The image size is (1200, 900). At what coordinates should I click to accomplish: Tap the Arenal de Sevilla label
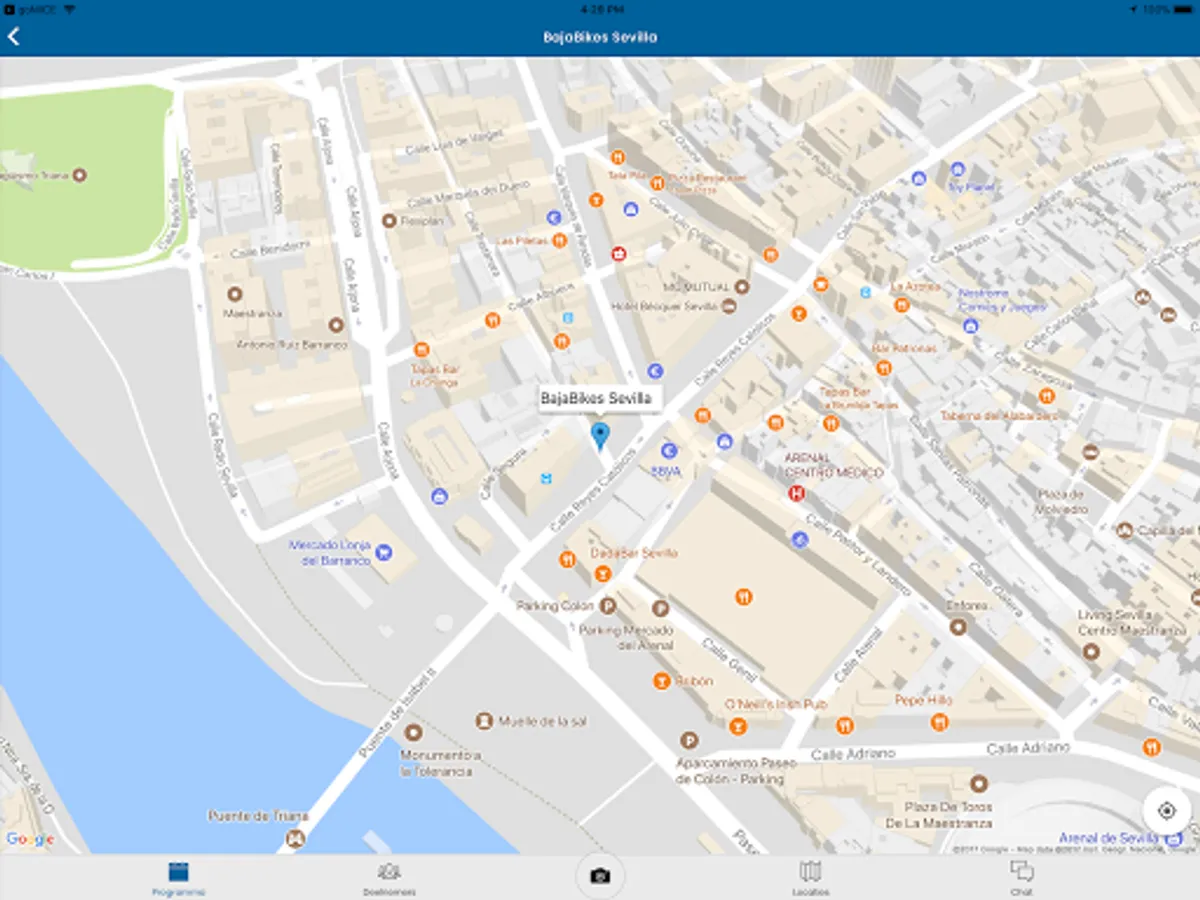(1108, 838)
